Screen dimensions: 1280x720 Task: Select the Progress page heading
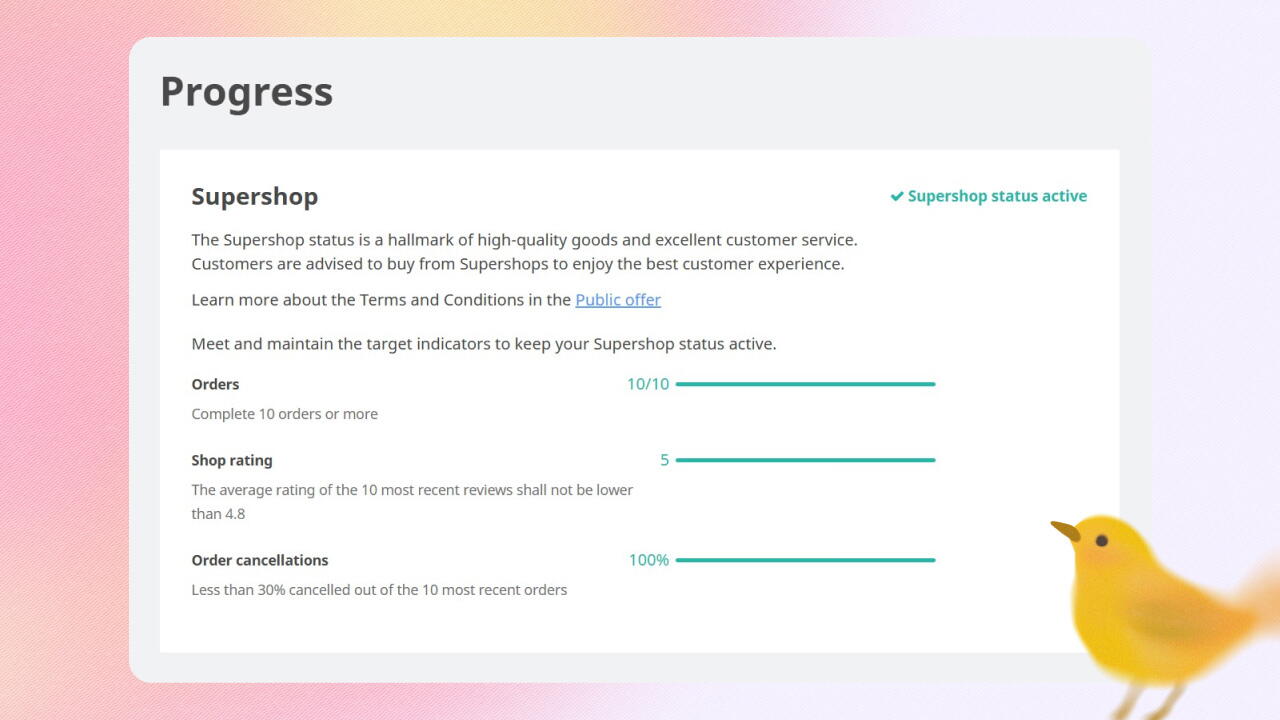tap(246, 92)
